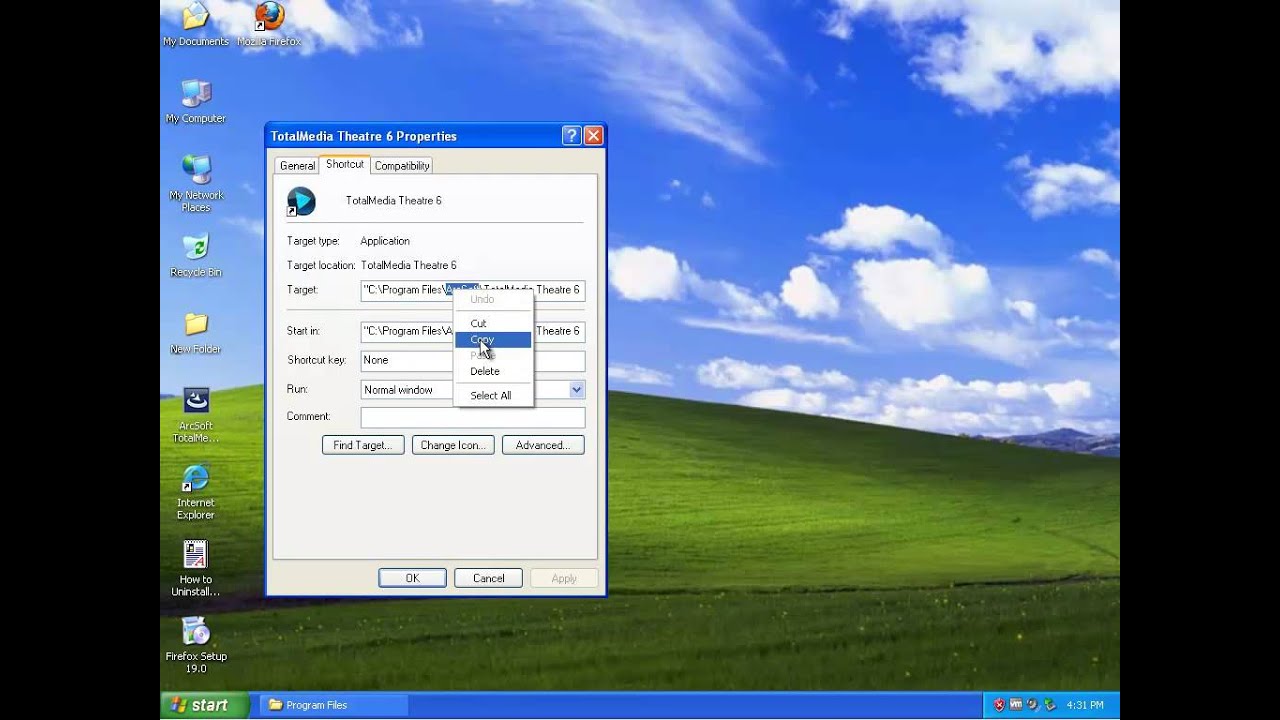Open the Advanced shortcut options

pyautogui.click(x=543, y=445)
